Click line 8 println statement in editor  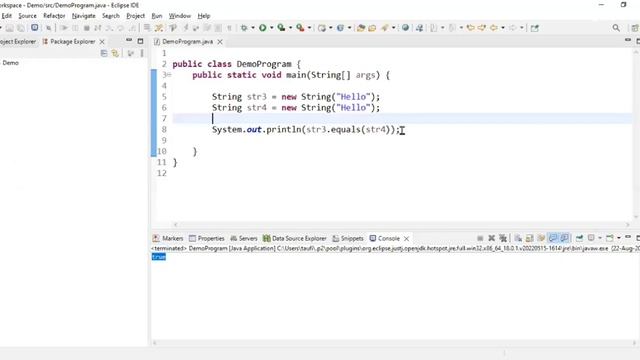[x=306, y=129]
